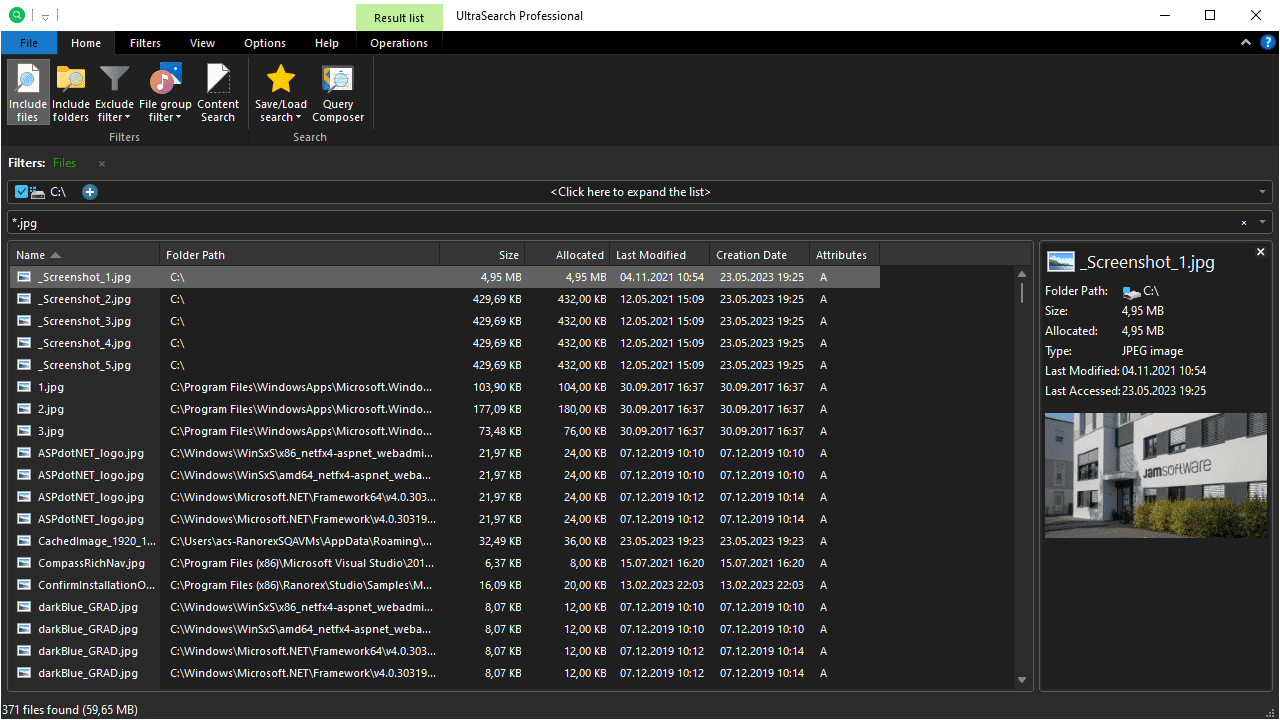This screenshot has height=720, width=1280.
Task: Sort by the Folder Path column header
Action: 300,255
